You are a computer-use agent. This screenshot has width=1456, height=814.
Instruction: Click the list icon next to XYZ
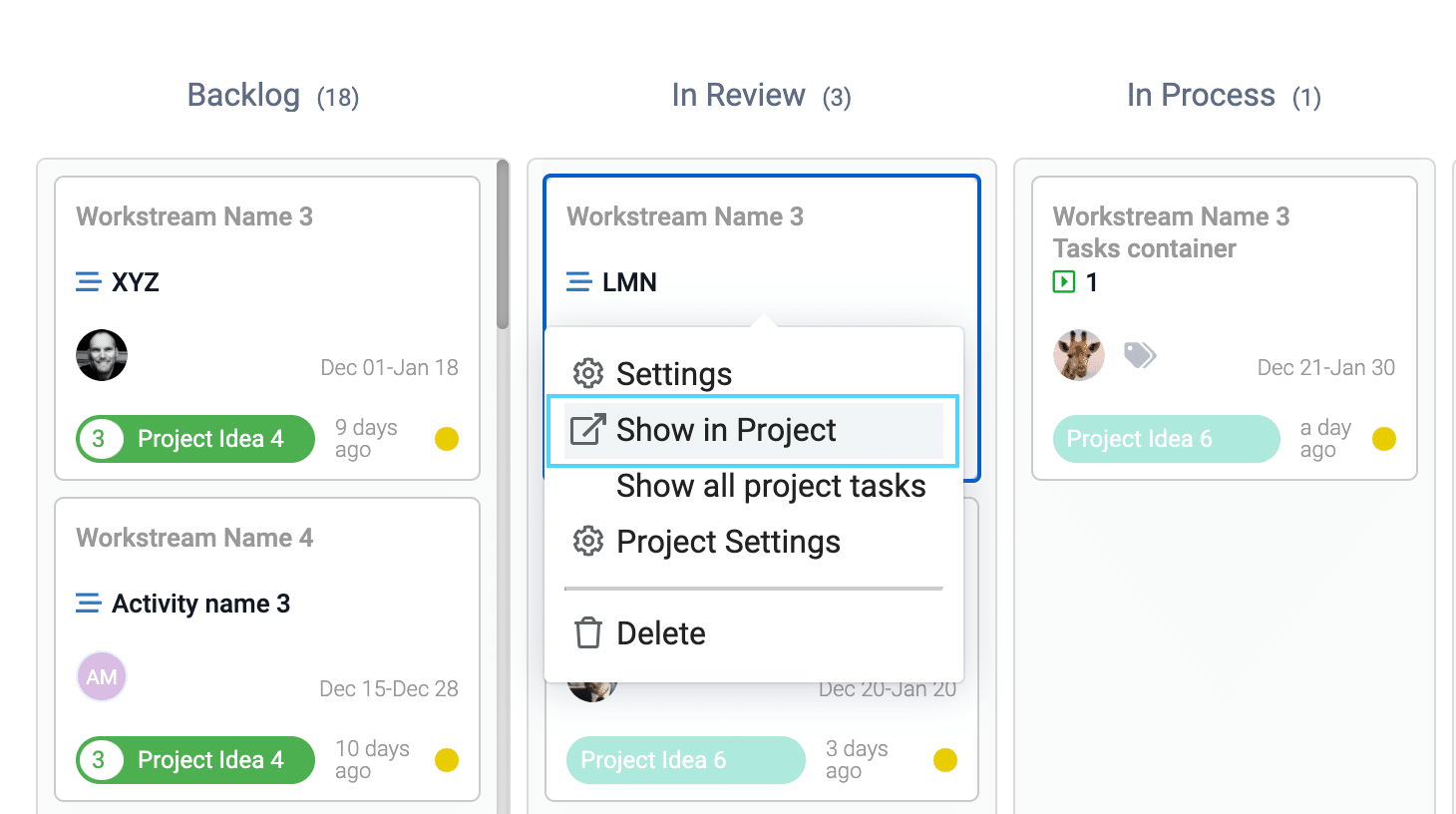click(89, 282)
